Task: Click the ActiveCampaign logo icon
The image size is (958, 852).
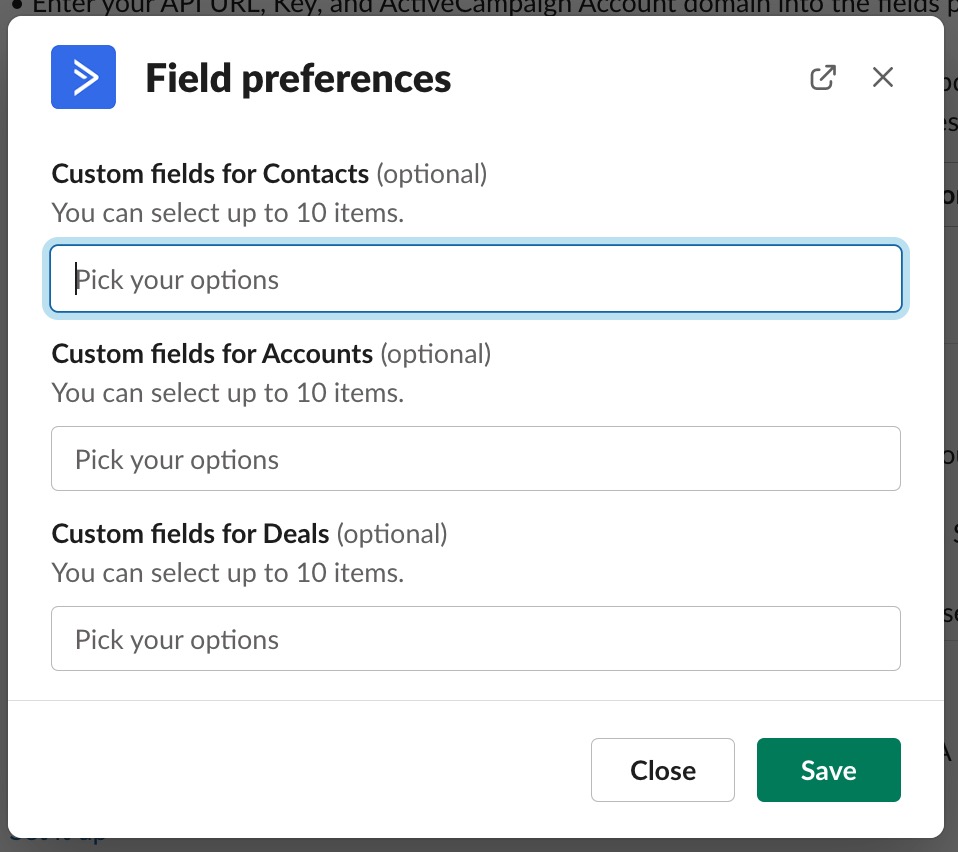Action: coord(83,77)
